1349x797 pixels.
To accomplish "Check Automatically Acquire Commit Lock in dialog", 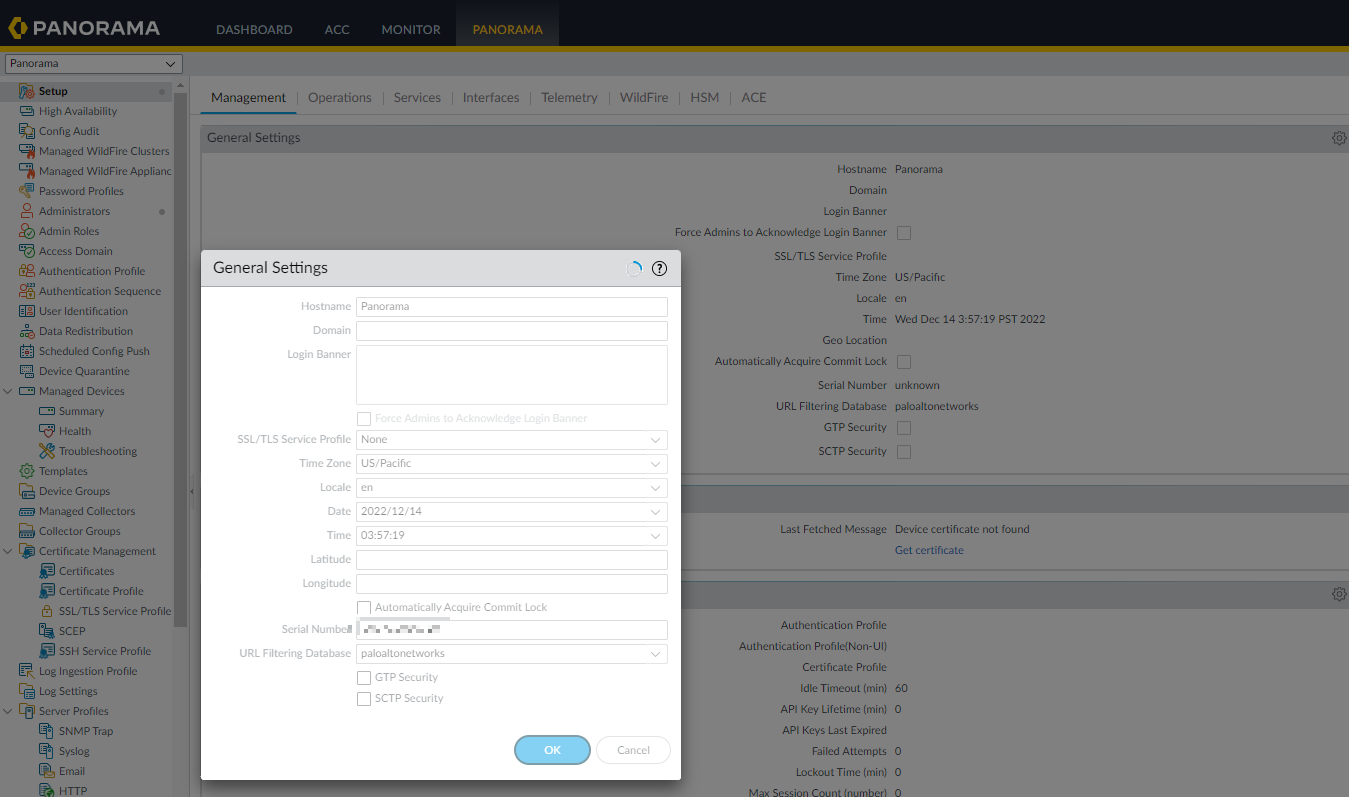I will point(364,607).
